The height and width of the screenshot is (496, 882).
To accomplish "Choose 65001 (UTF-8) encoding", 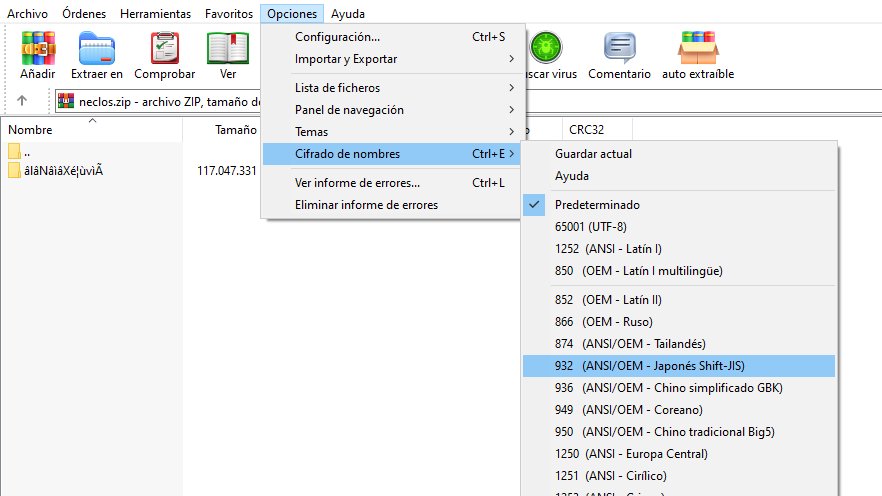I will pyautogui.click(x=679, y=227).
